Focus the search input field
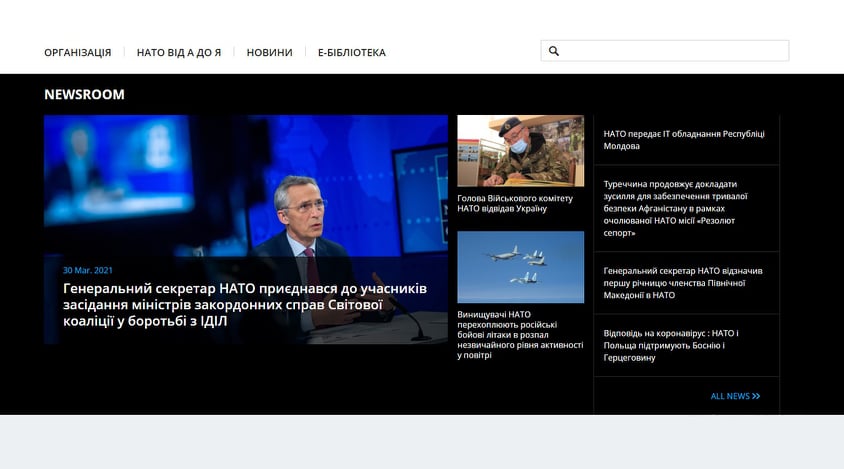This screenshot has height=469, width=844. coord(665,51)
